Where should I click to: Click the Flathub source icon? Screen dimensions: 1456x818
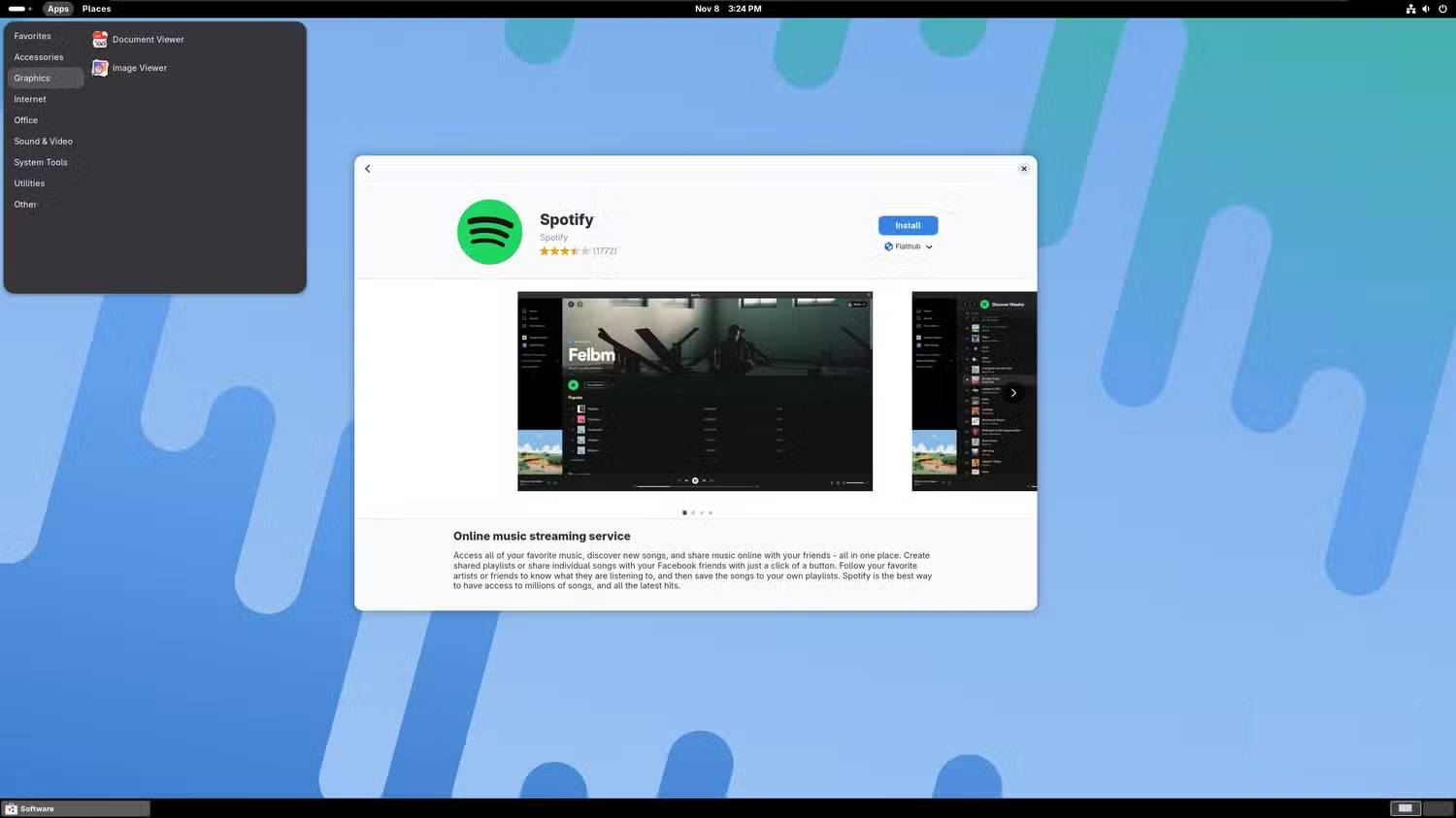(888, 245)
